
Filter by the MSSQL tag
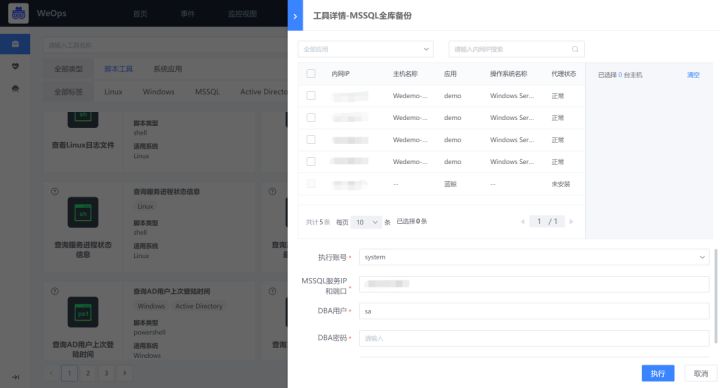(207, 92)
